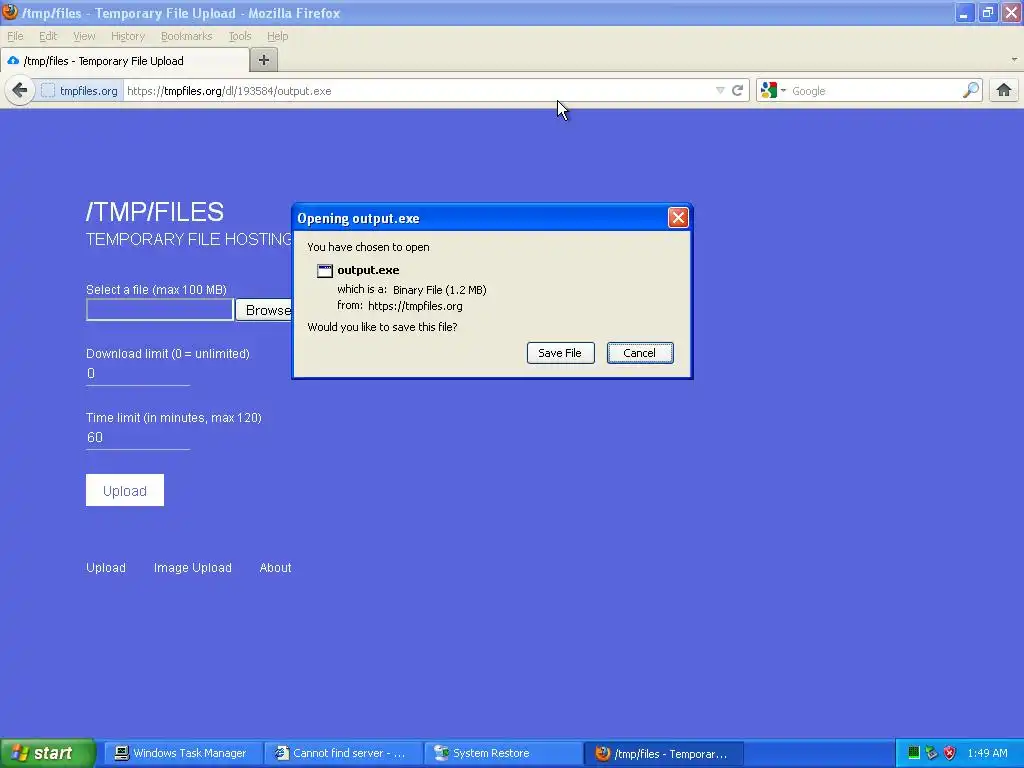This screenshot has height=768, width=1024.
Task: Click the Firefox /tmp/files taskbar button
Action: (662, 754)
